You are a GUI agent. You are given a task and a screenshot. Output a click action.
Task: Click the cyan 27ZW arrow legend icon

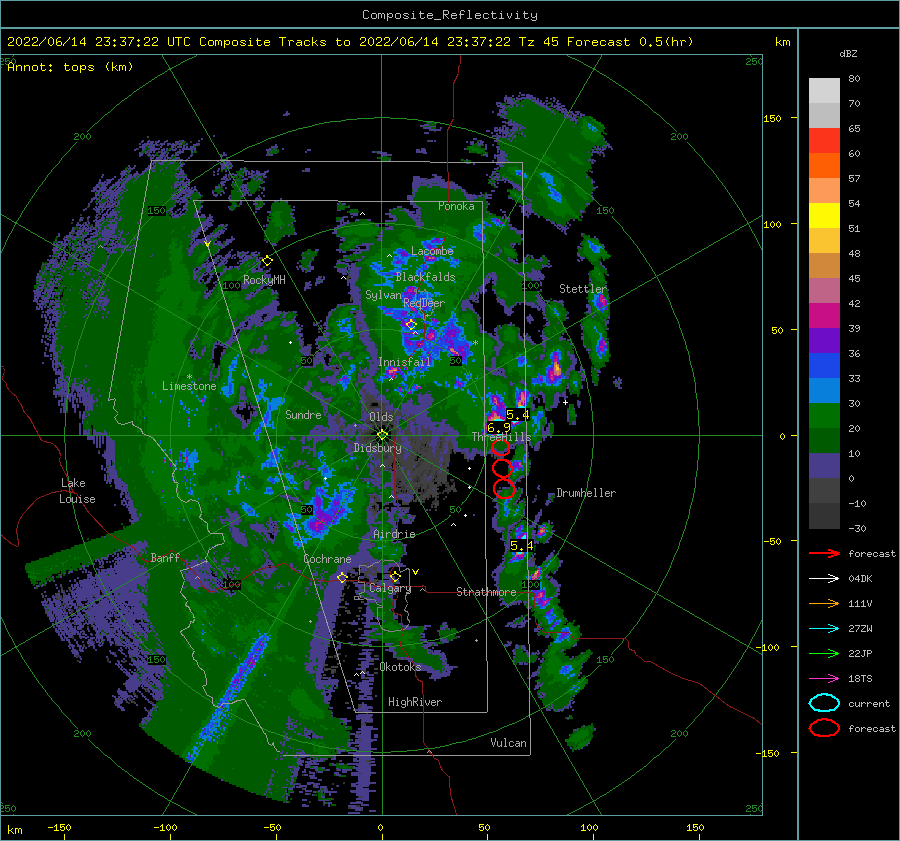(x=824, y=629)
